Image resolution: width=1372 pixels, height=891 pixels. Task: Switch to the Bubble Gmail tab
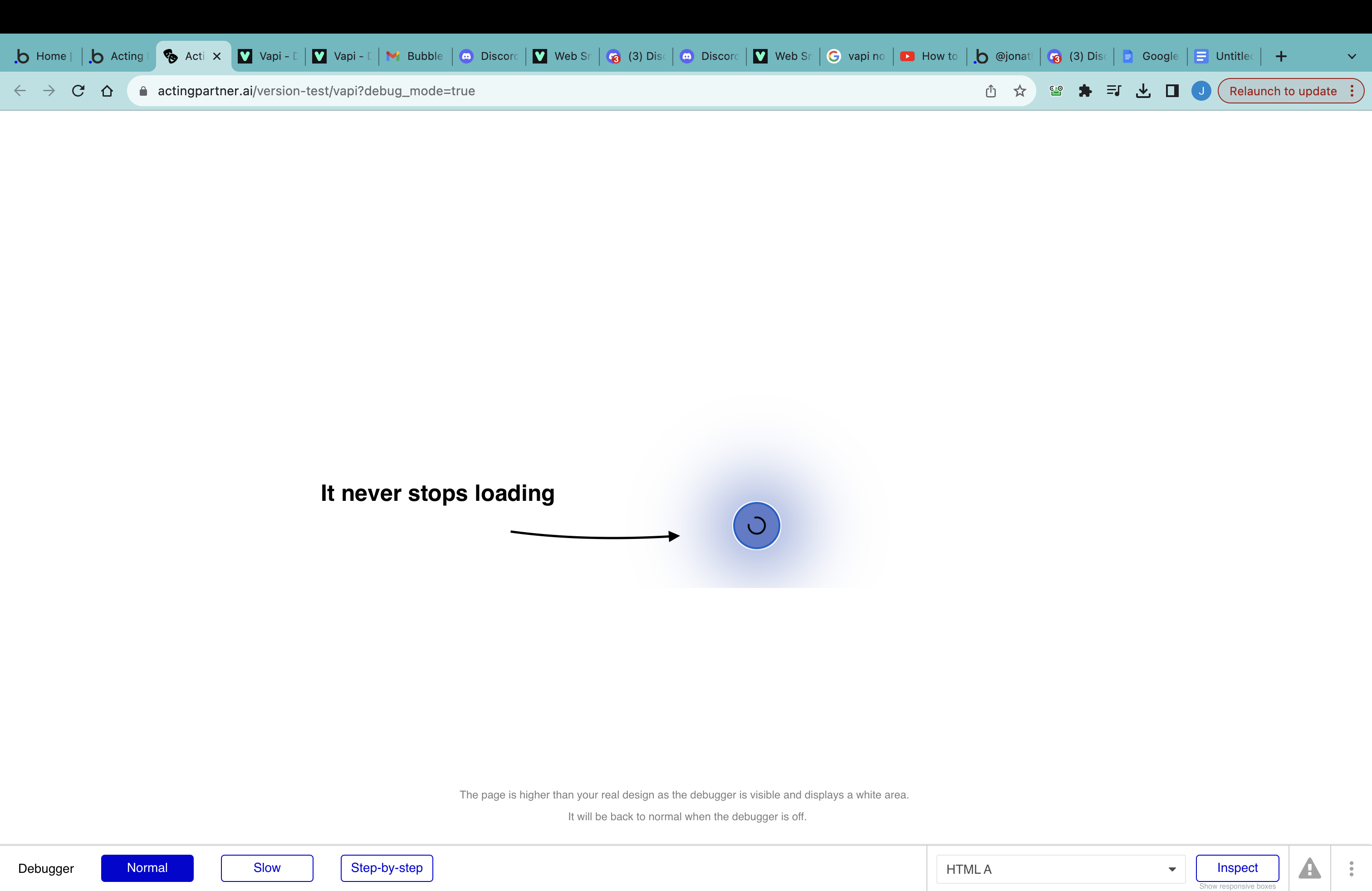414,56
